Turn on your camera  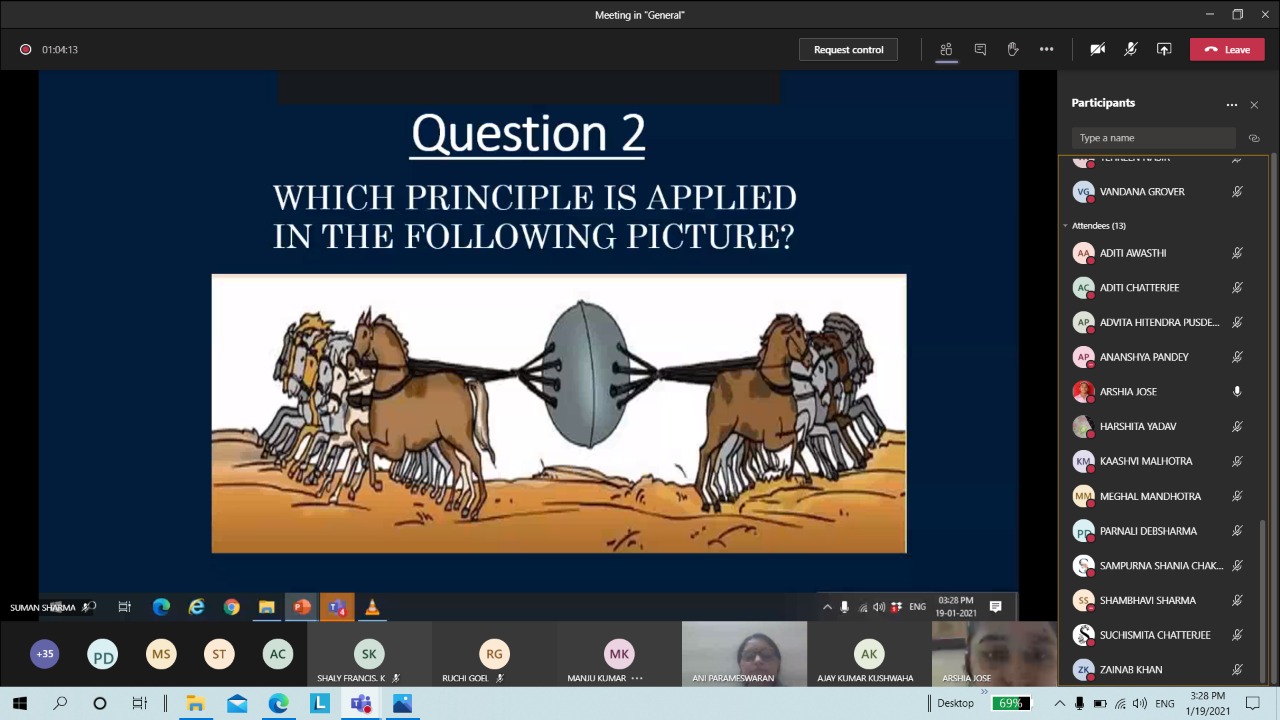pos(1097,49)
